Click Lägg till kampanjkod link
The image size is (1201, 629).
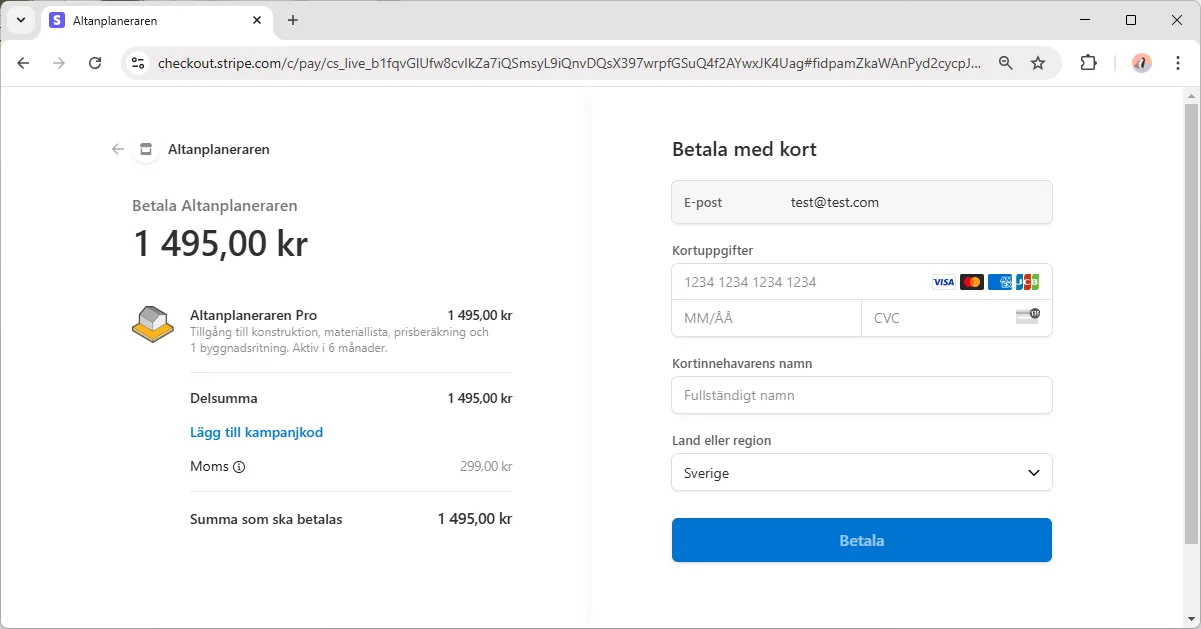(x=256, y=432)
